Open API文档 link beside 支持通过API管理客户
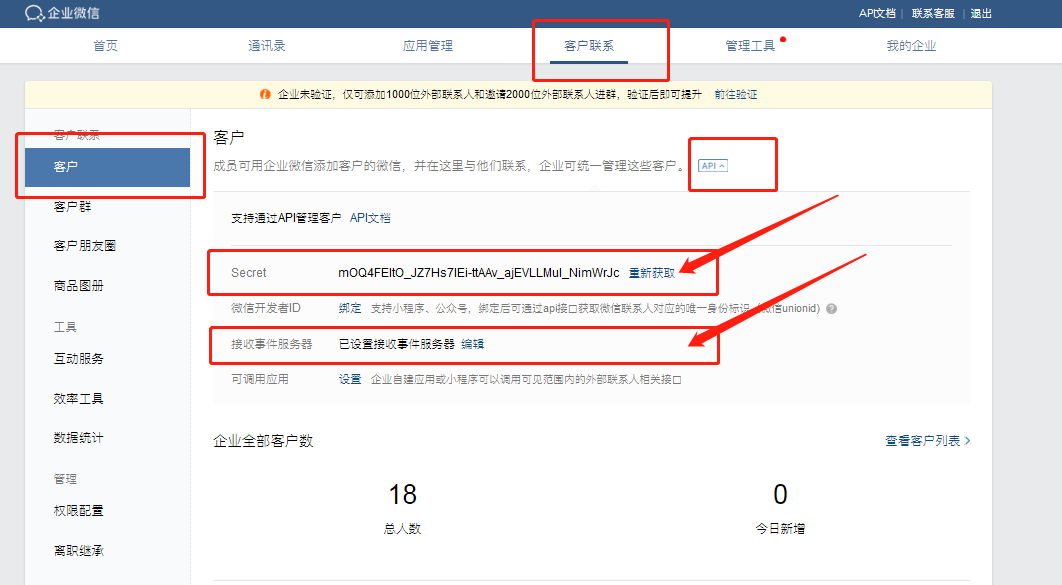The image size is (1062, 585). [370, 218]
